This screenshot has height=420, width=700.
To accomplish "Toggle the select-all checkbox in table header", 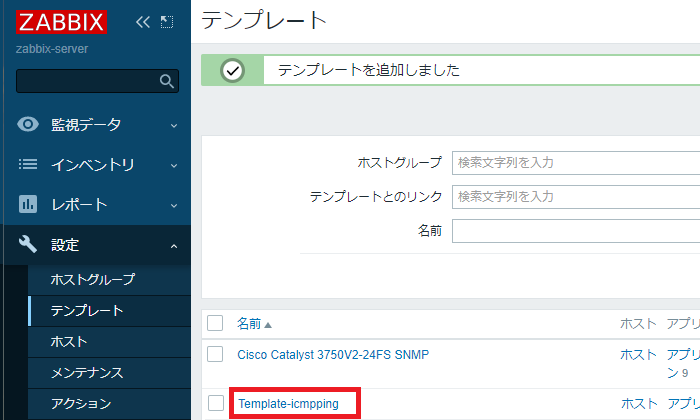I will (x=215, y=323).
